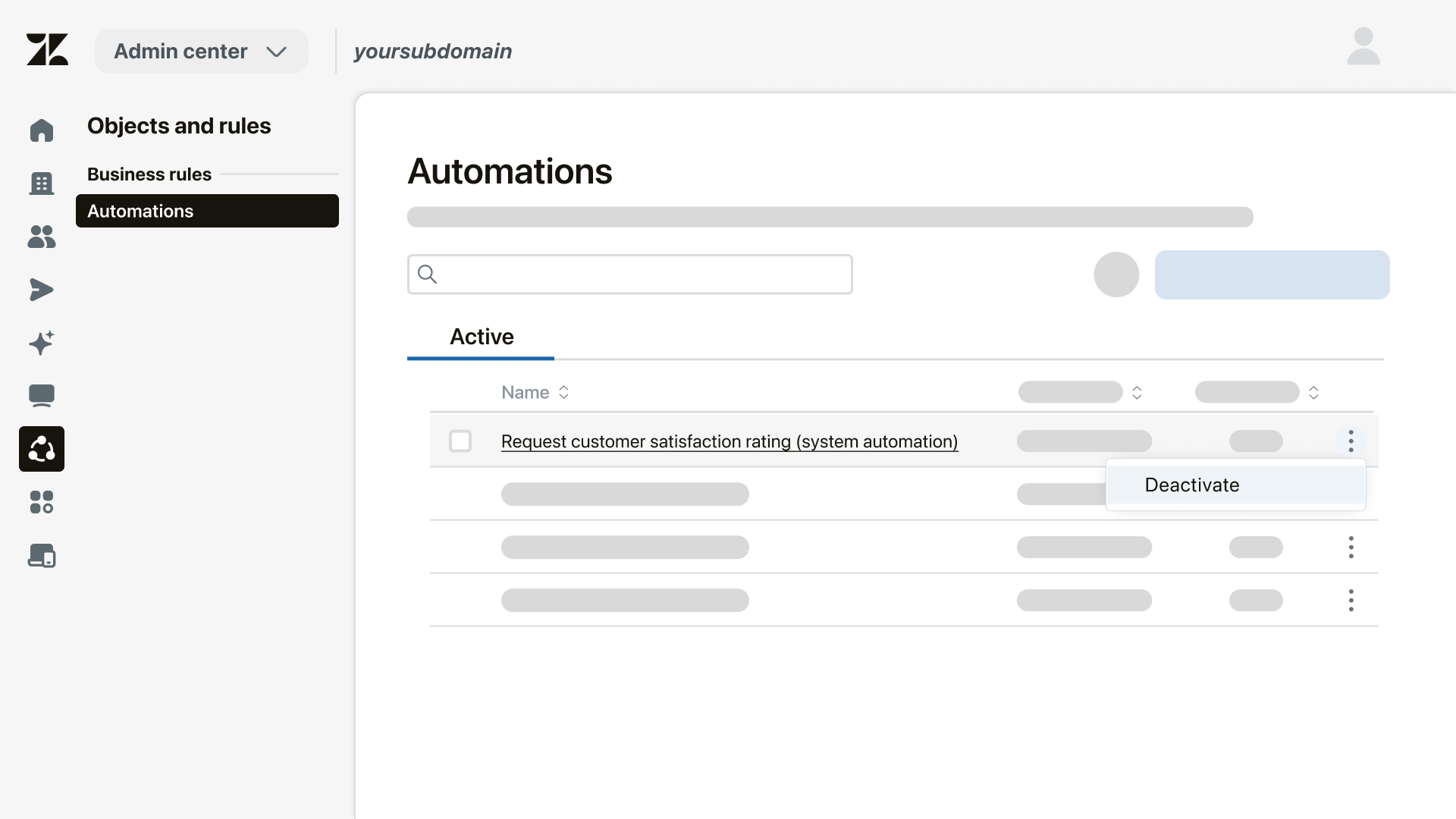
Task: Open the overflow menu on the last row
Action: click(1351, 600)
